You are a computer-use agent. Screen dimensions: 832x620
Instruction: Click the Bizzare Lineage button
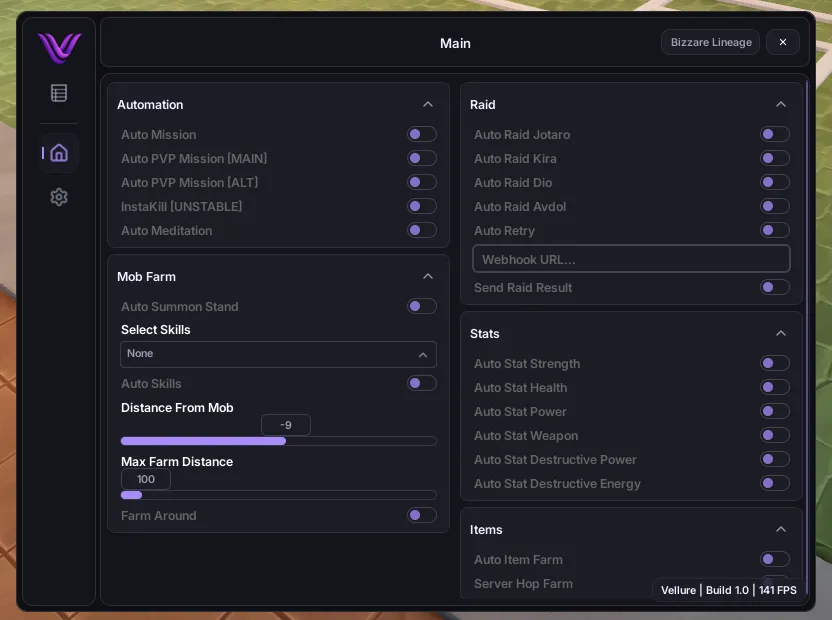tap(710, 42)
